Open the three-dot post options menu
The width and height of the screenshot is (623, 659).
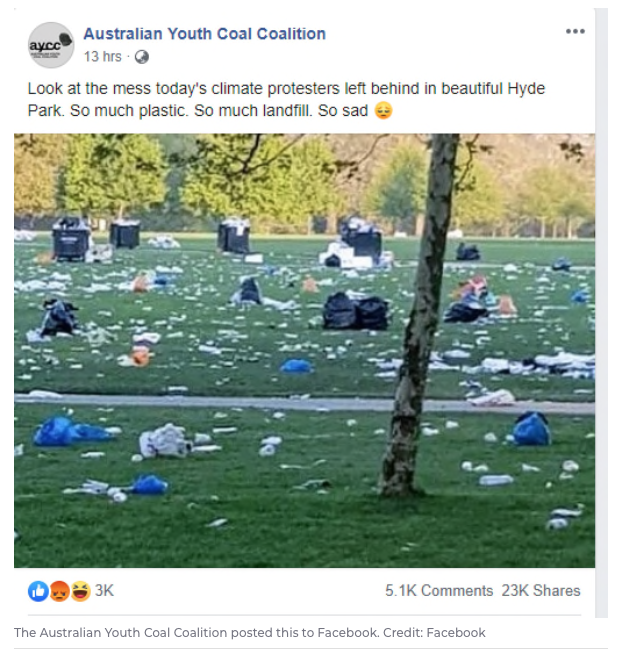tap(575, 31)
